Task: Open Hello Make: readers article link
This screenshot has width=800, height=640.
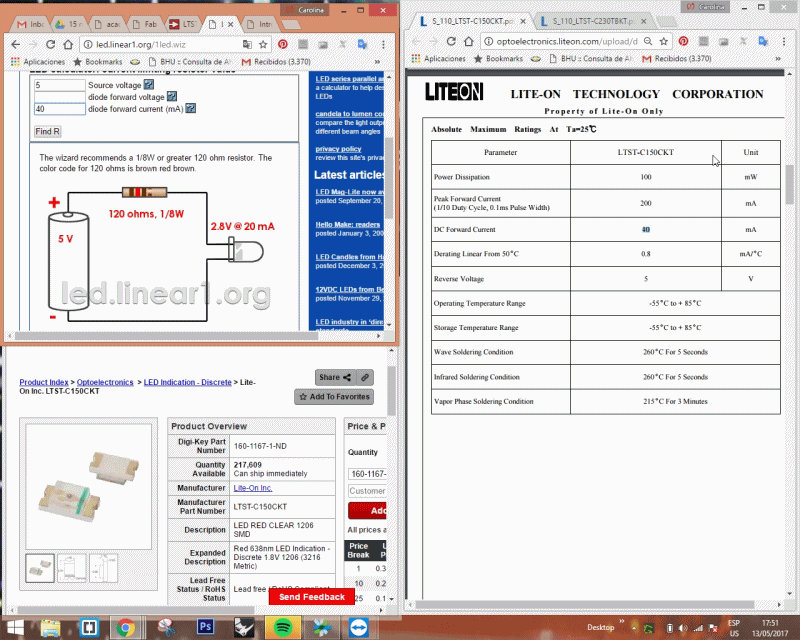Action: pos(347,224)
